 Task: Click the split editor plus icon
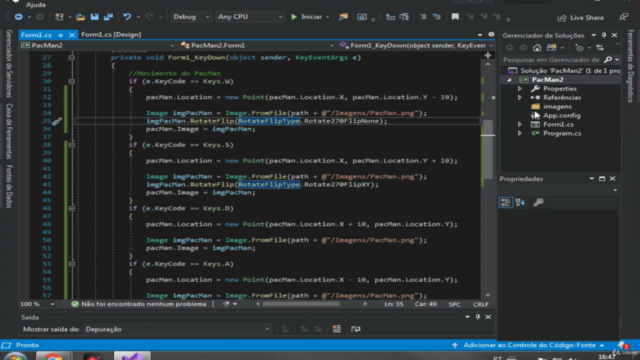(488, 56)
